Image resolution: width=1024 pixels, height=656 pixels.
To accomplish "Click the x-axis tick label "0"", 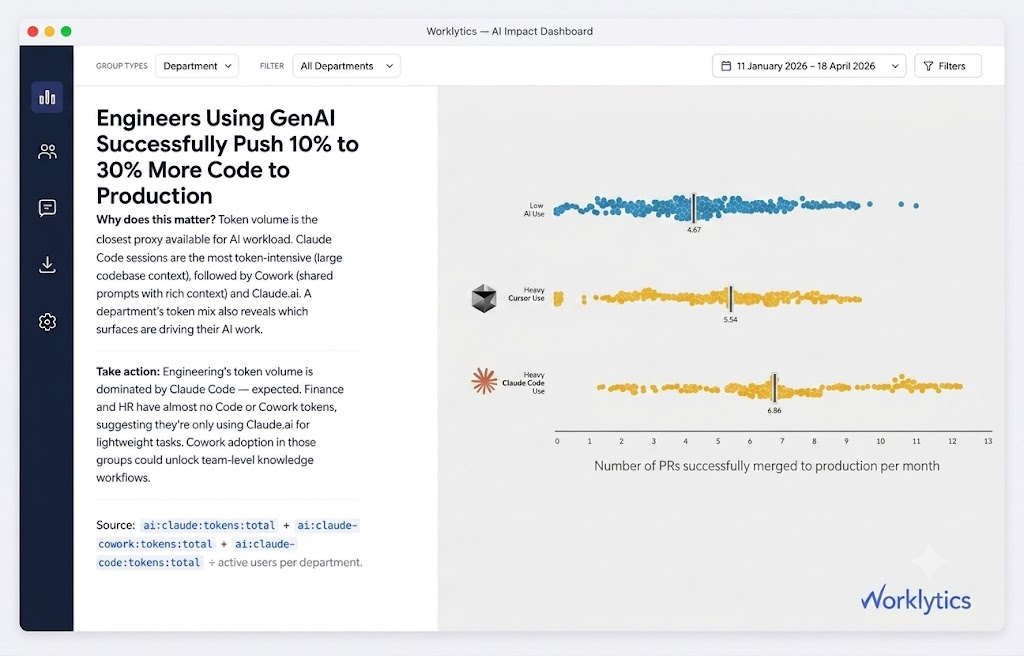I will click(557, 441).
